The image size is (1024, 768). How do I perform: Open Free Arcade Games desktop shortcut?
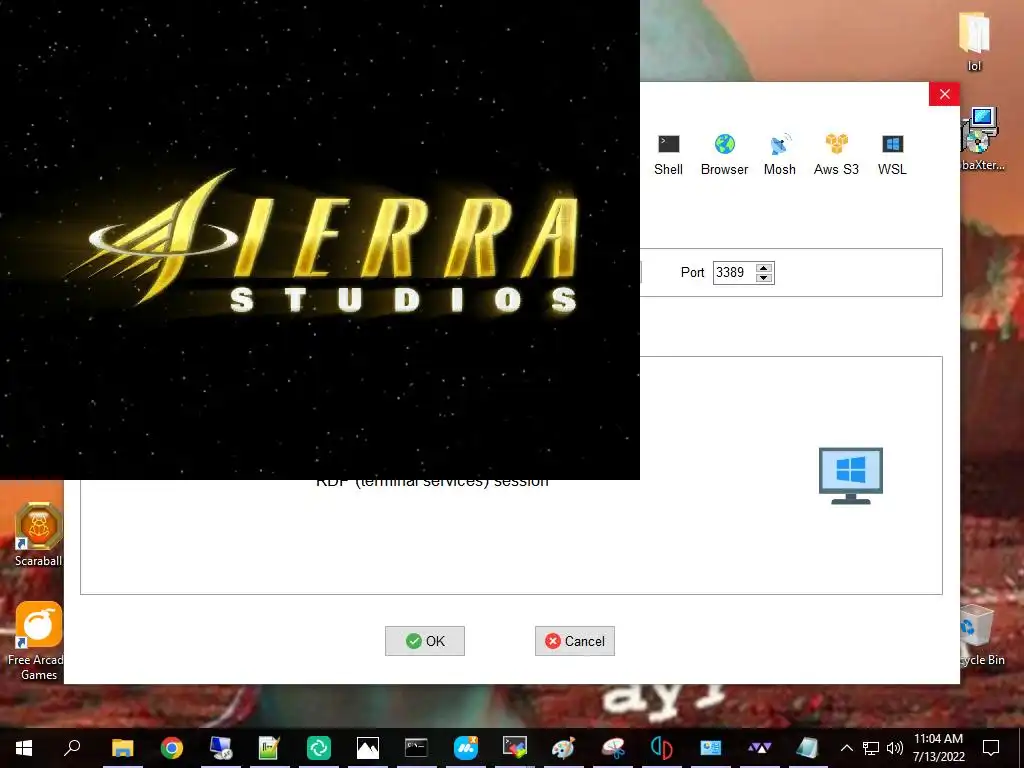[39, 641]
